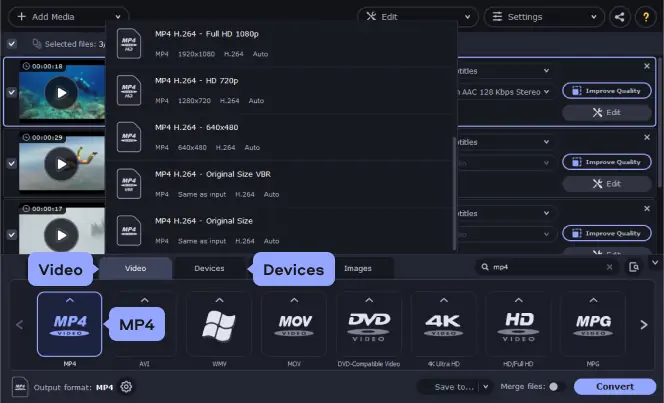The image size is (664, 403).
Task: Pick the MPG video format icon
Action: (593, 324)
